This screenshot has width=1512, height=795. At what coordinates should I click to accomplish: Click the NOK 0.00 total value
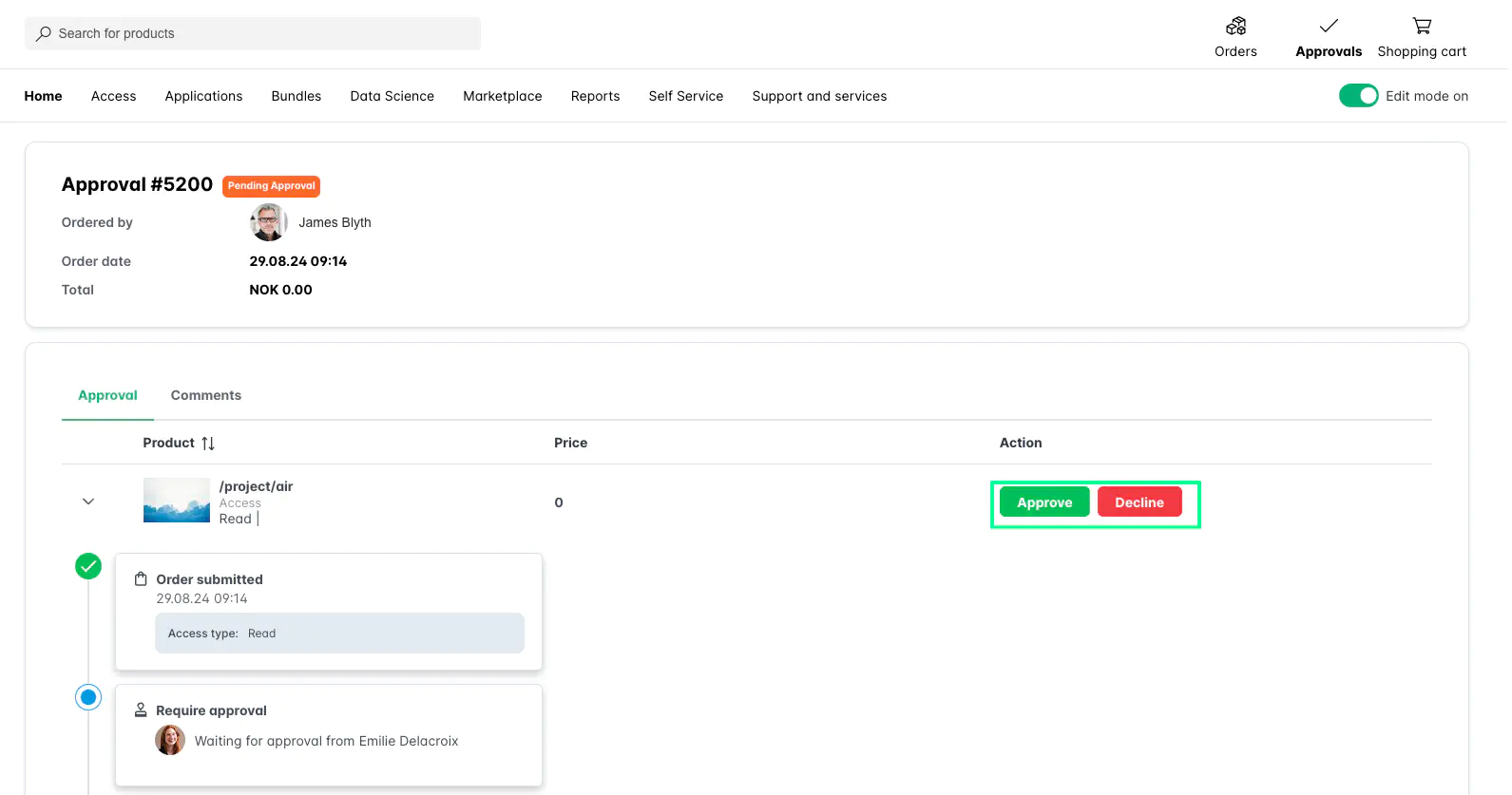[281, 290]
